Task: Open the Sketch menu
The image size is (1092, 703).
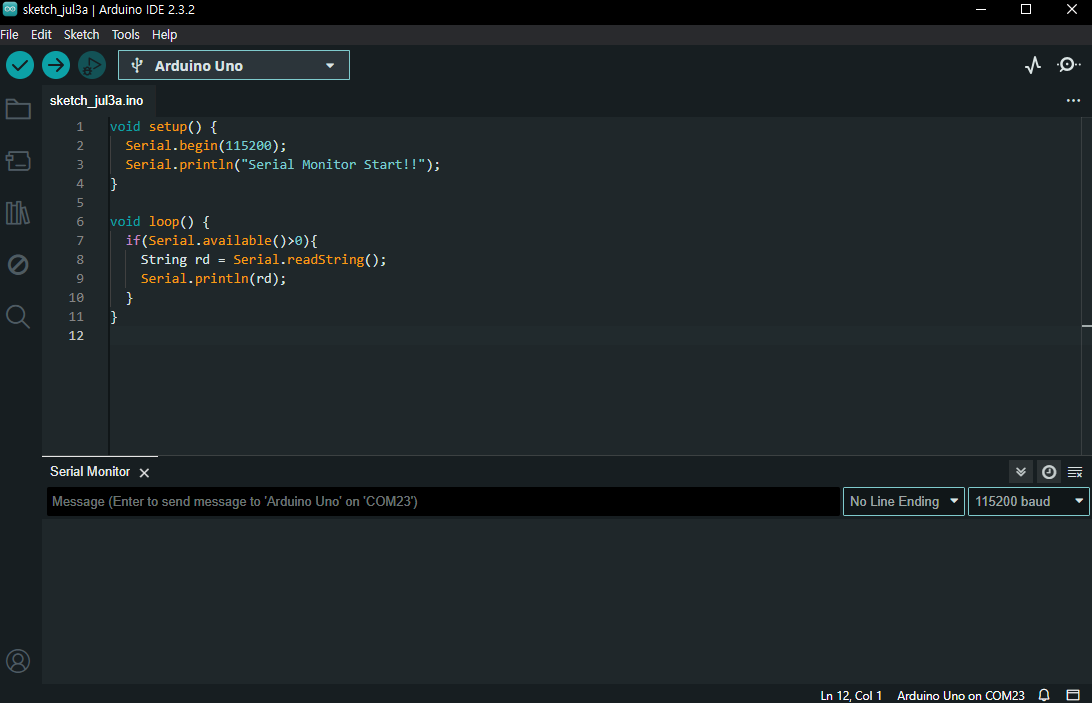Action: pyautogui.click(x=81, y=34)
